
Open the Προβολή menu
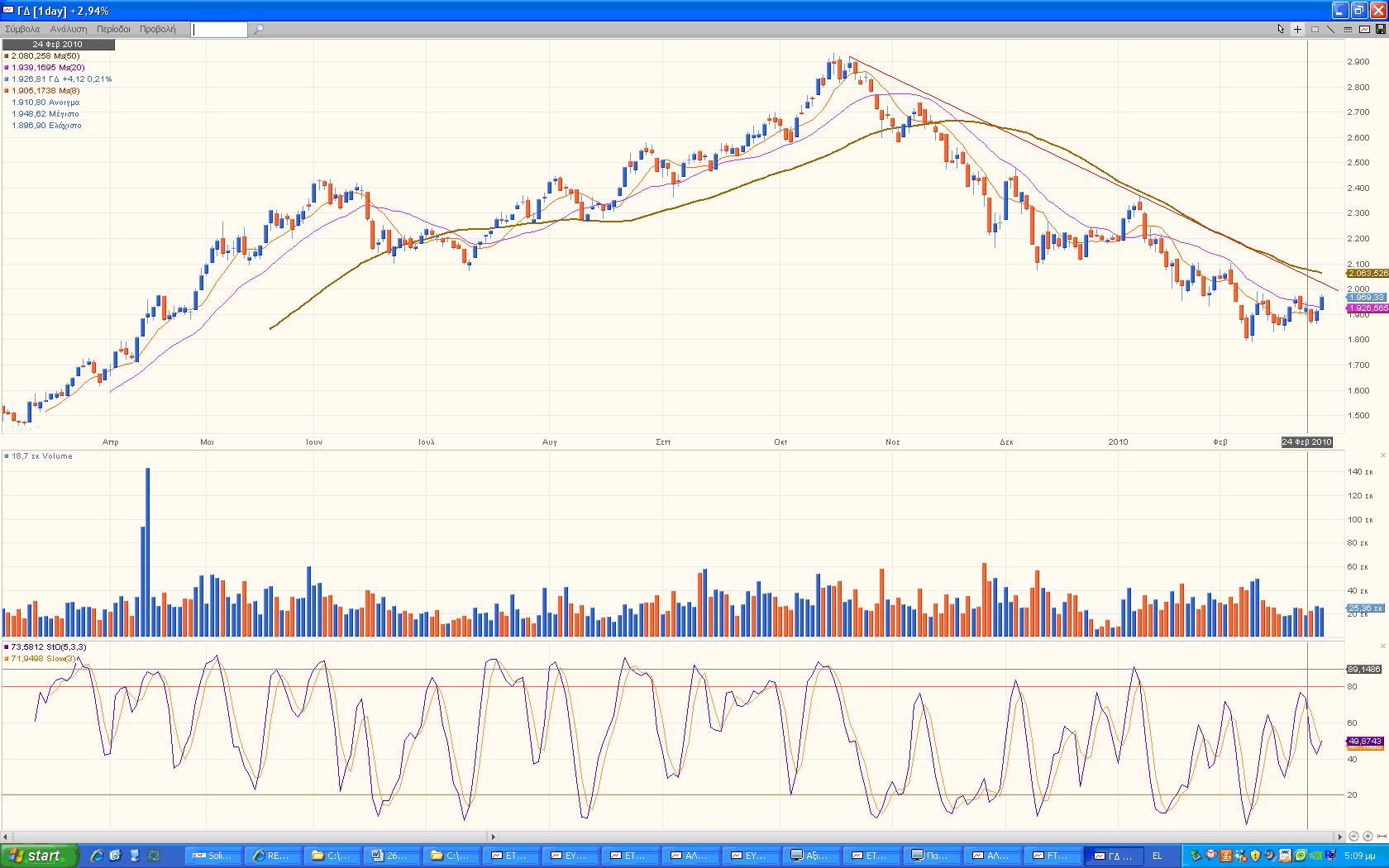coord(157,29)
